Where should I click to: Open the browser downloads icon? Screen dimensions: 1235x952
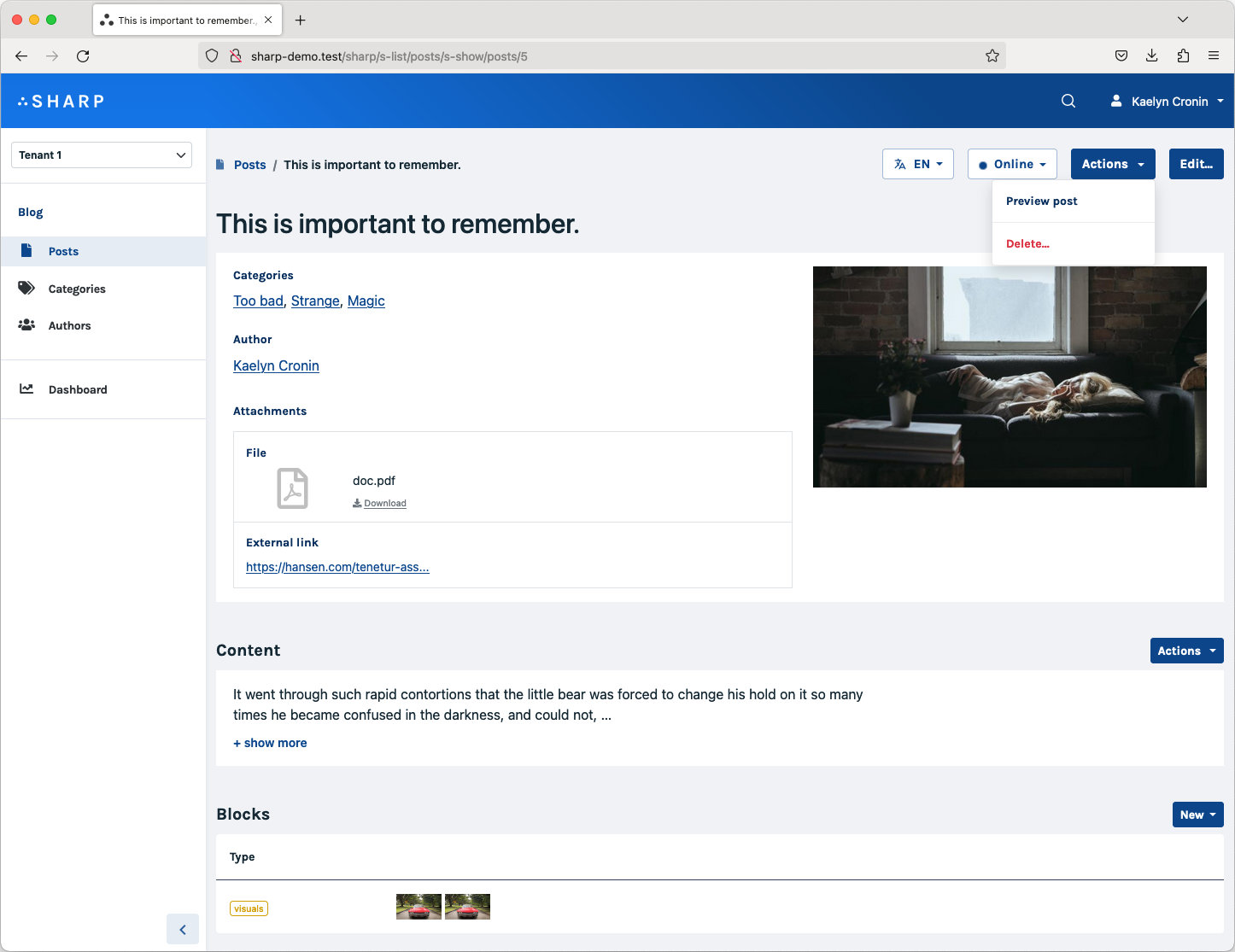pyautogui.click(x=1152, y=56)
